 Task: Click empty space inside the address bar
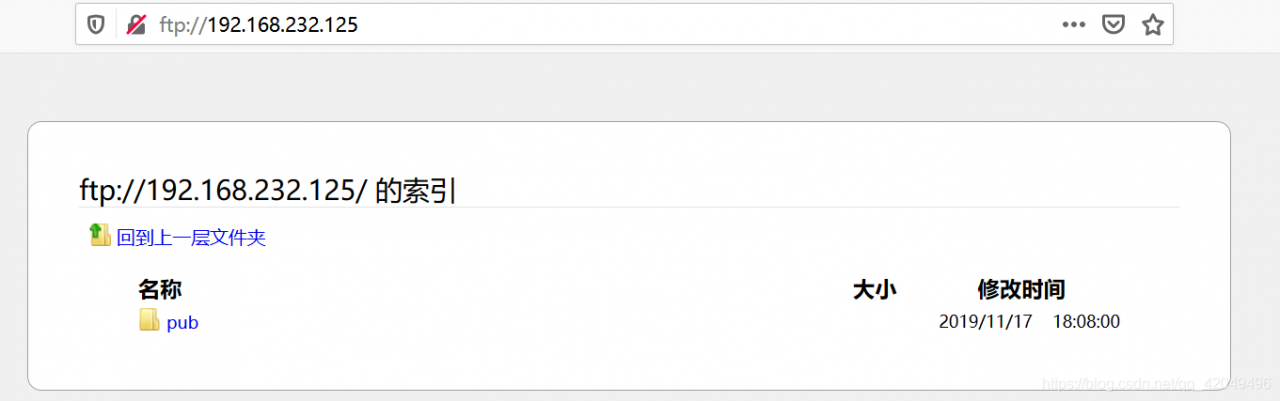[700, 25]
